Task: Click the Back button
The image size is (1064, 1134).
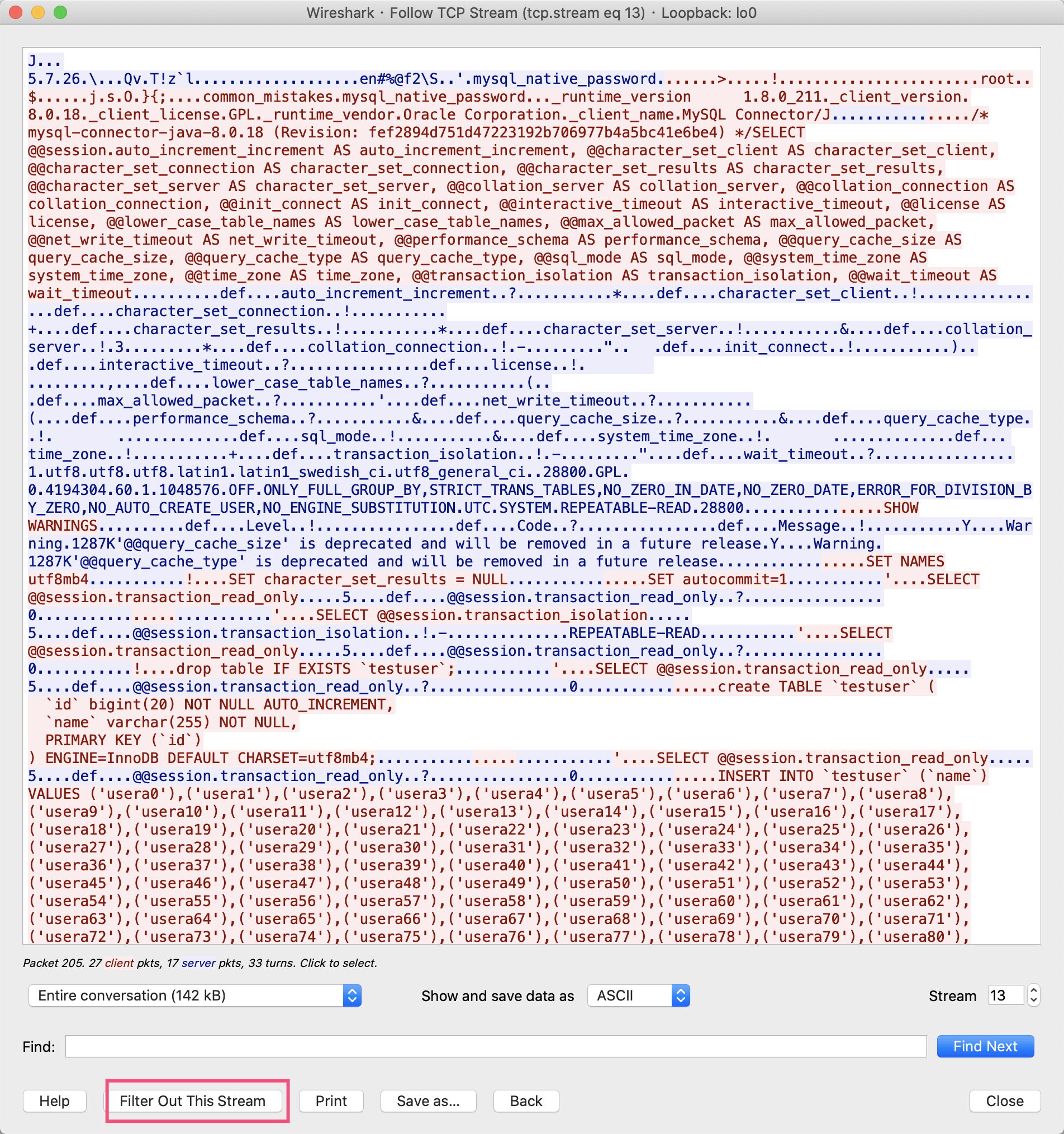Action: click(525, 1101)
